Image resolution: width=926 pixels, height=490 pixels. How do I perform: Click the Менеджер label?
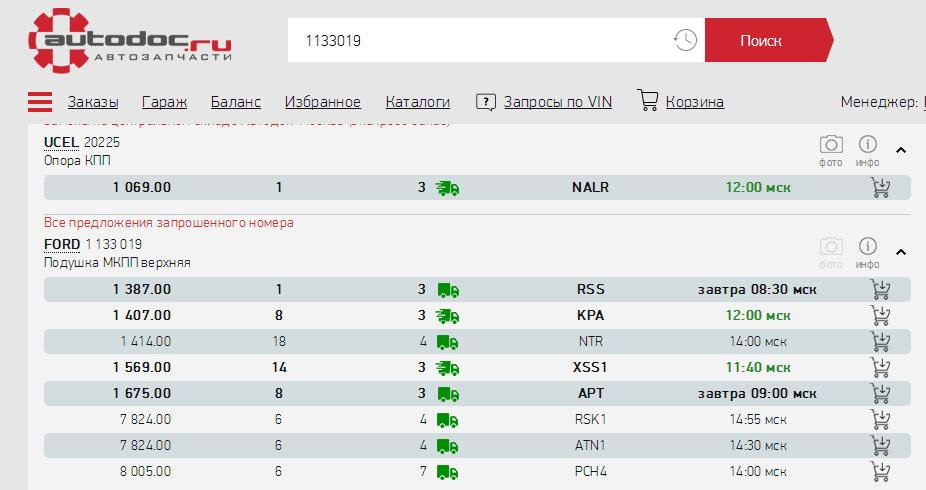(879, 102)
